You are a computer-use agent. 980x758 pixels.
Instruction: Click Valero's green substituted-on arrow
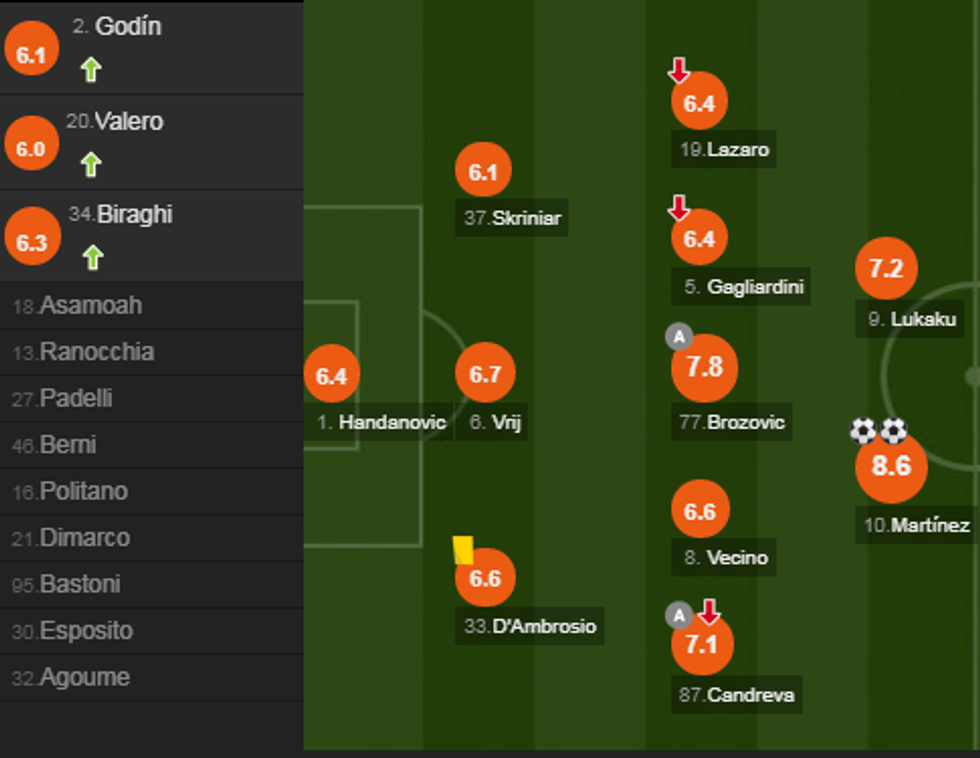point(91,164)
